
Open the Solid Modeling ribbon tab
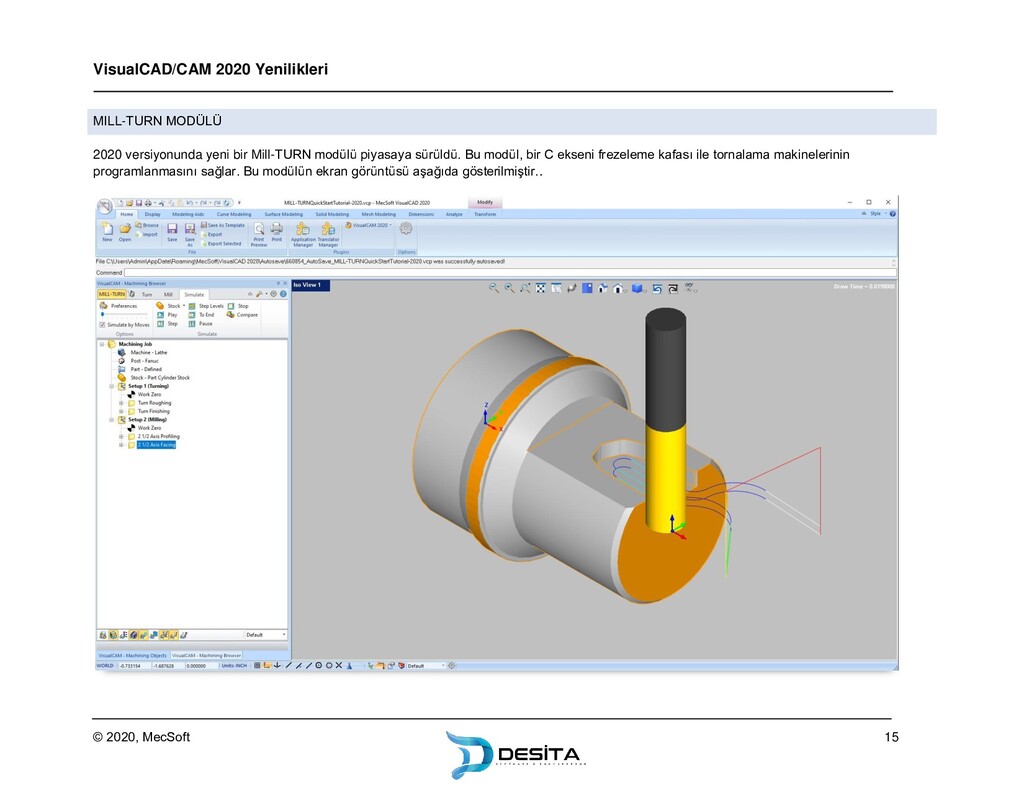click(x=332, y=214)
